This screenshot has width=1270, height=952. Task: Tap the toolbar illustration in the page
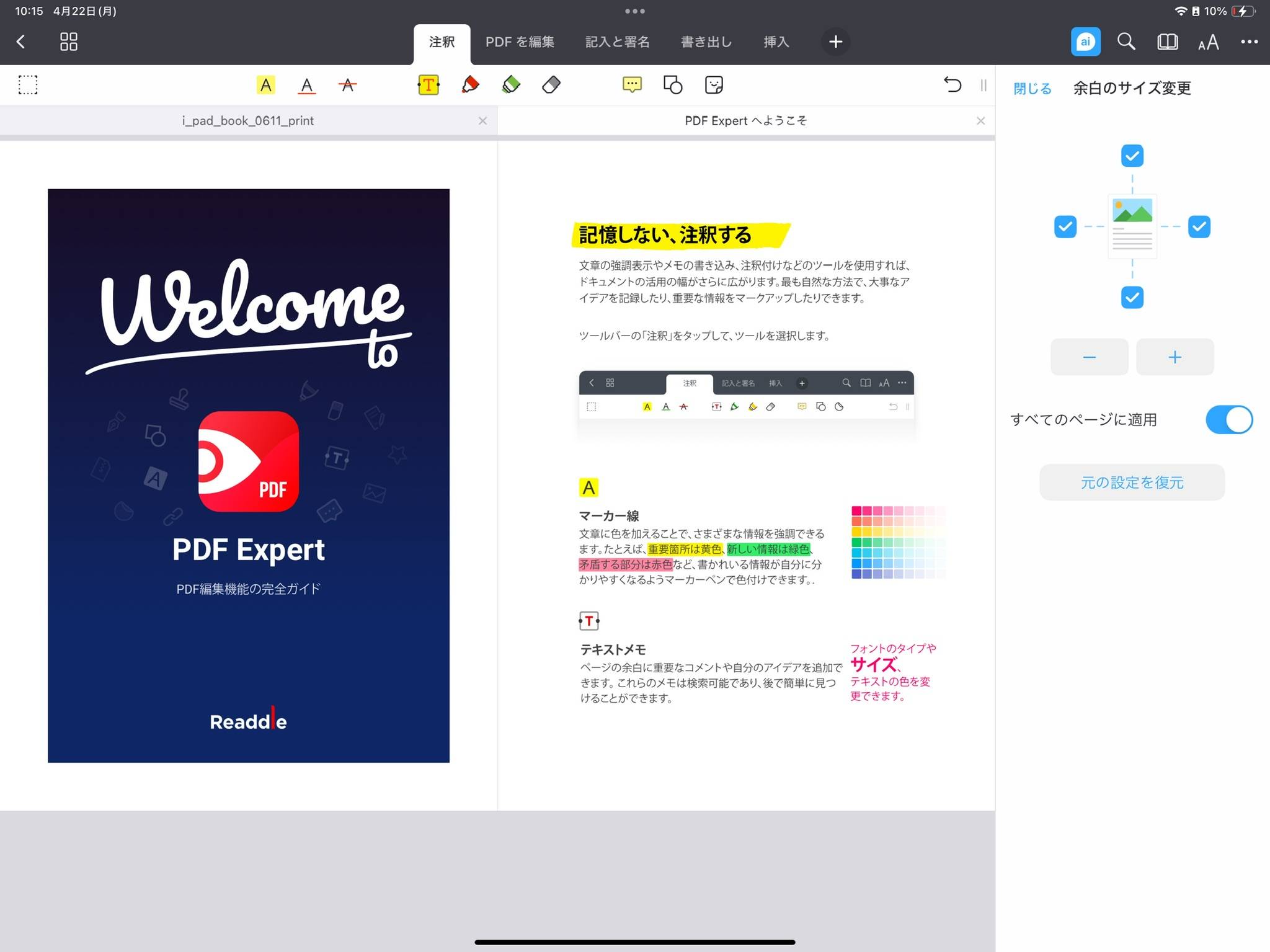coord(746,396)
